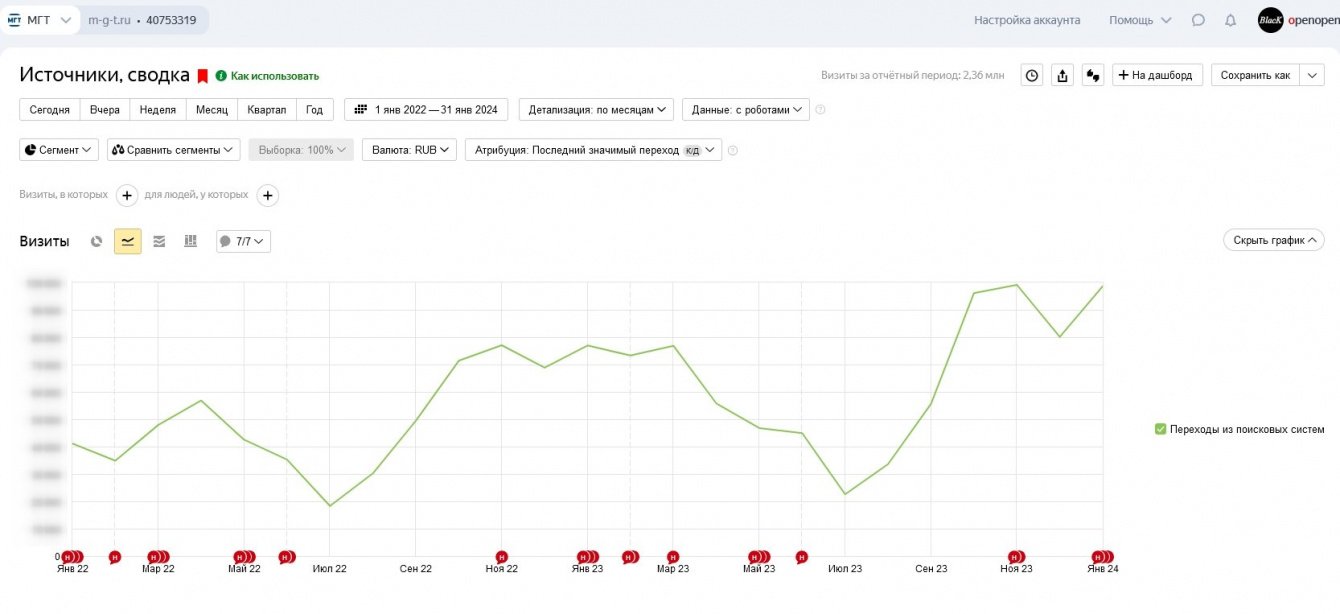Choose the bar chart view icon
The width and height of the screenshot is (1340, 614).
tap(190, 241)
